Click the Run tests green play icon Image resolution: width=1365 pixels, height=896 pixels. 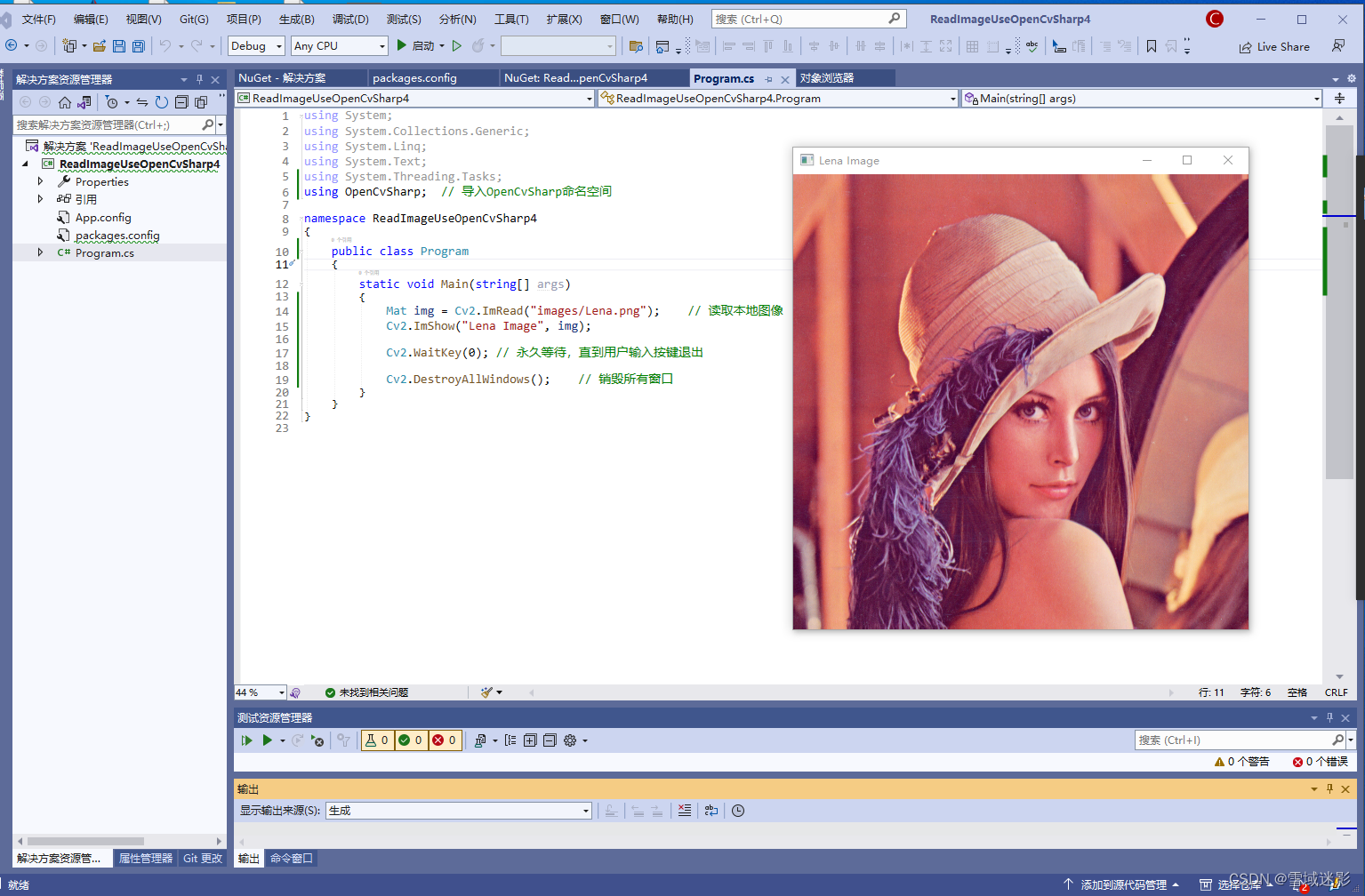[x=267, y=740]
